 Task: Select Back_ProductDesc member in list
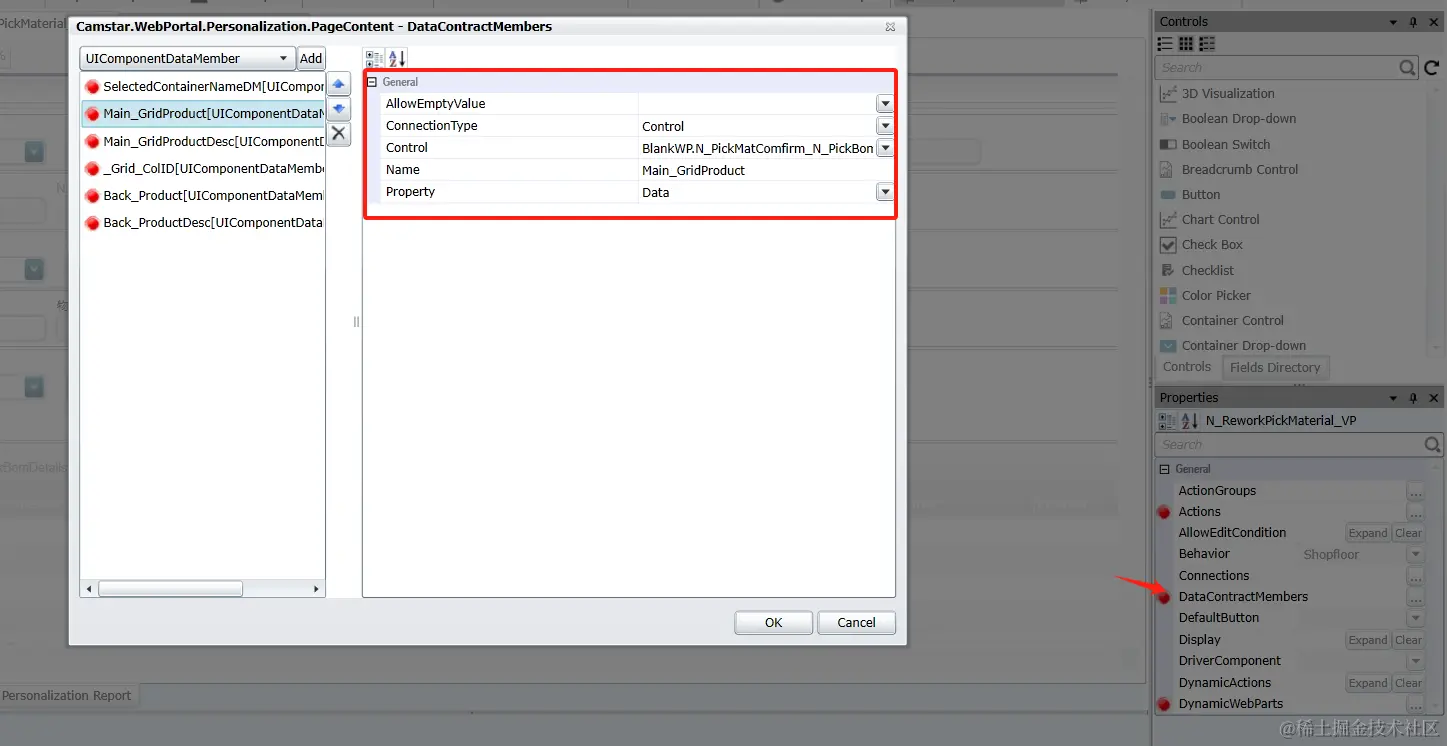tap(203, 223)
